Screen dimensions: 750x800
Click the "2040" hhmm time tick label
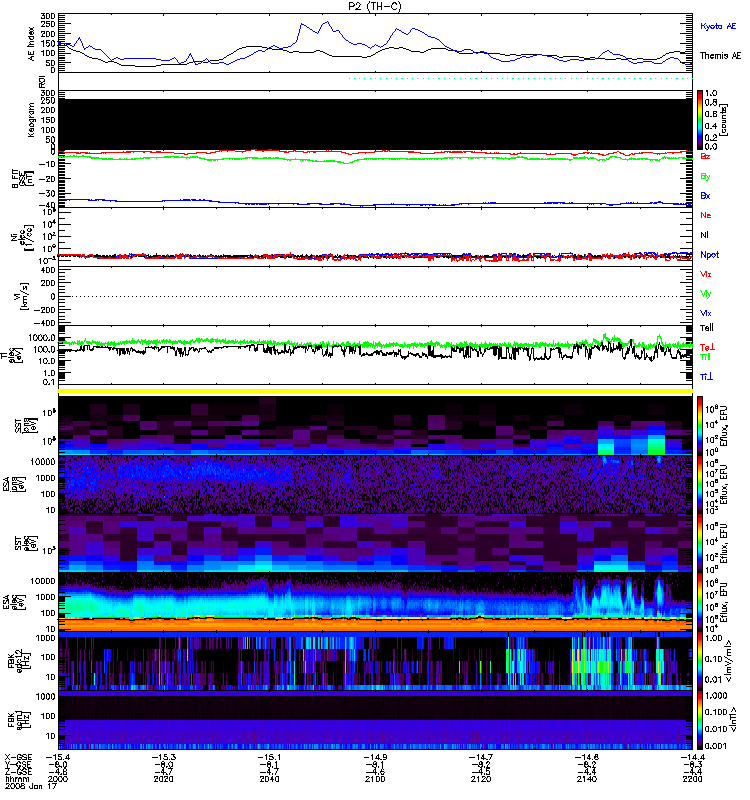pyautogui.click(x=269, y=779)
